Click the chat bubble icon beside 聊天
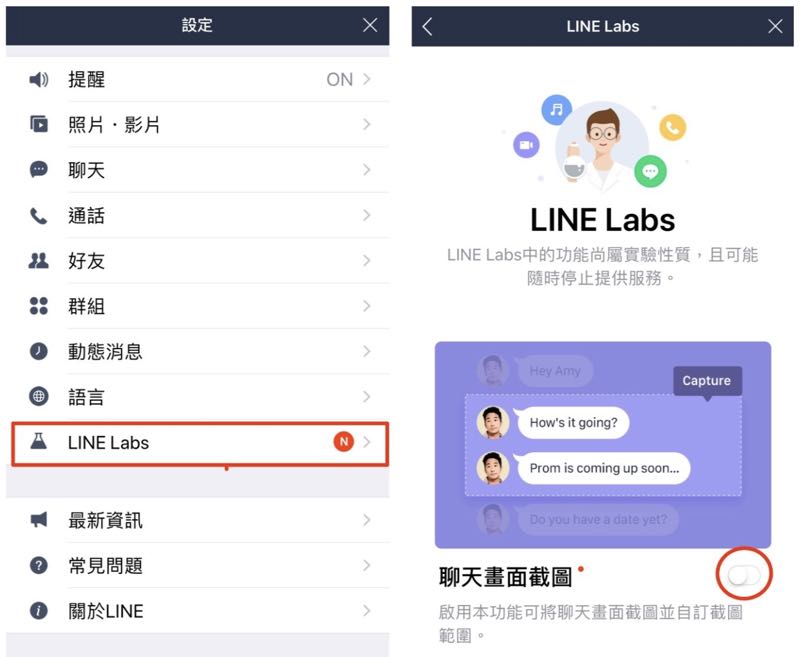800x657 pixels. click(x=39, y=169)
